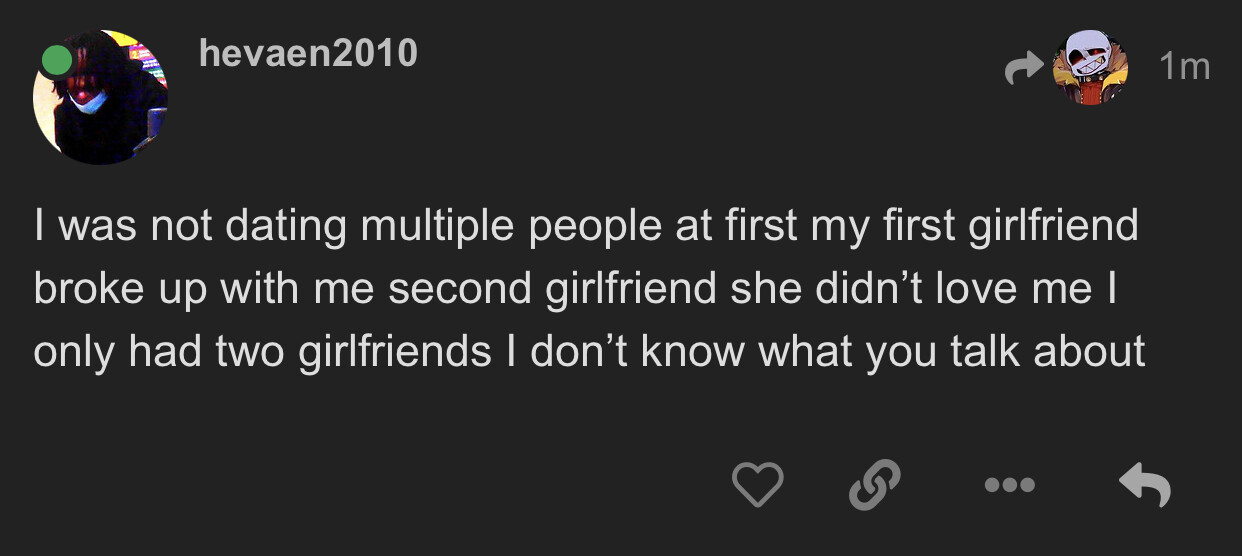Click the post line starting "I was not"
1242x556 pixels.
pyautogui.click(x=585, y=225)
